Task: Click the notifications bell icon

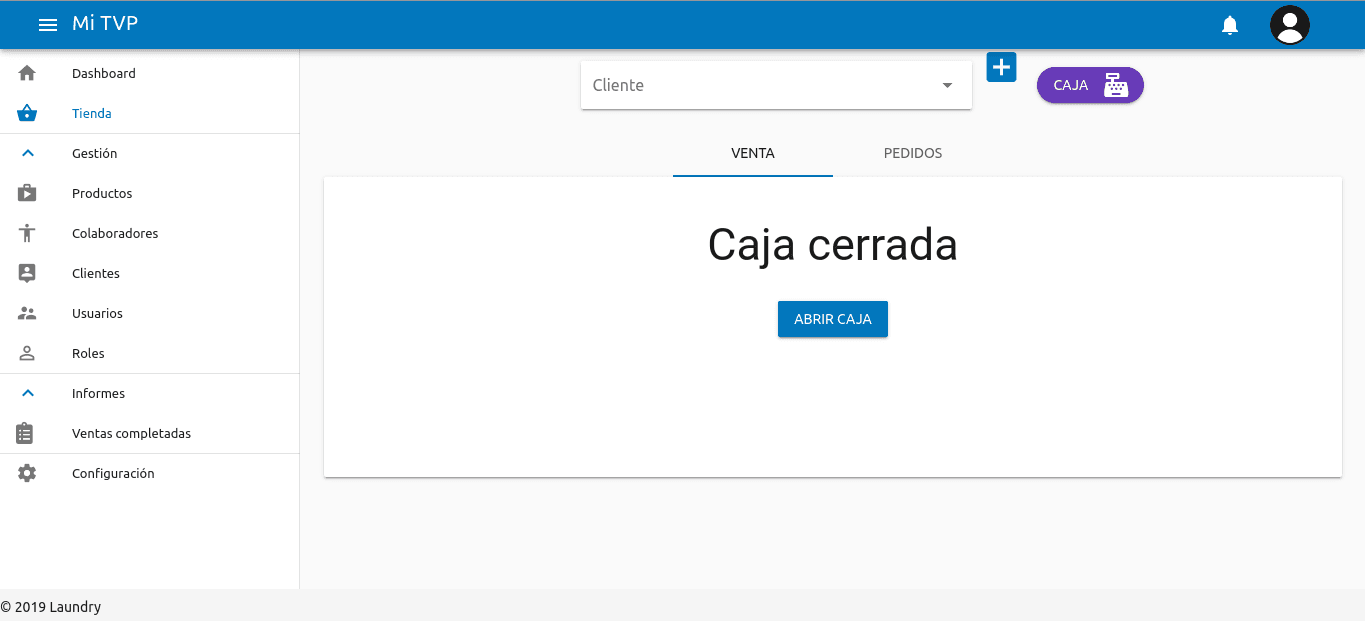Action: click(x=1230, y=25)
